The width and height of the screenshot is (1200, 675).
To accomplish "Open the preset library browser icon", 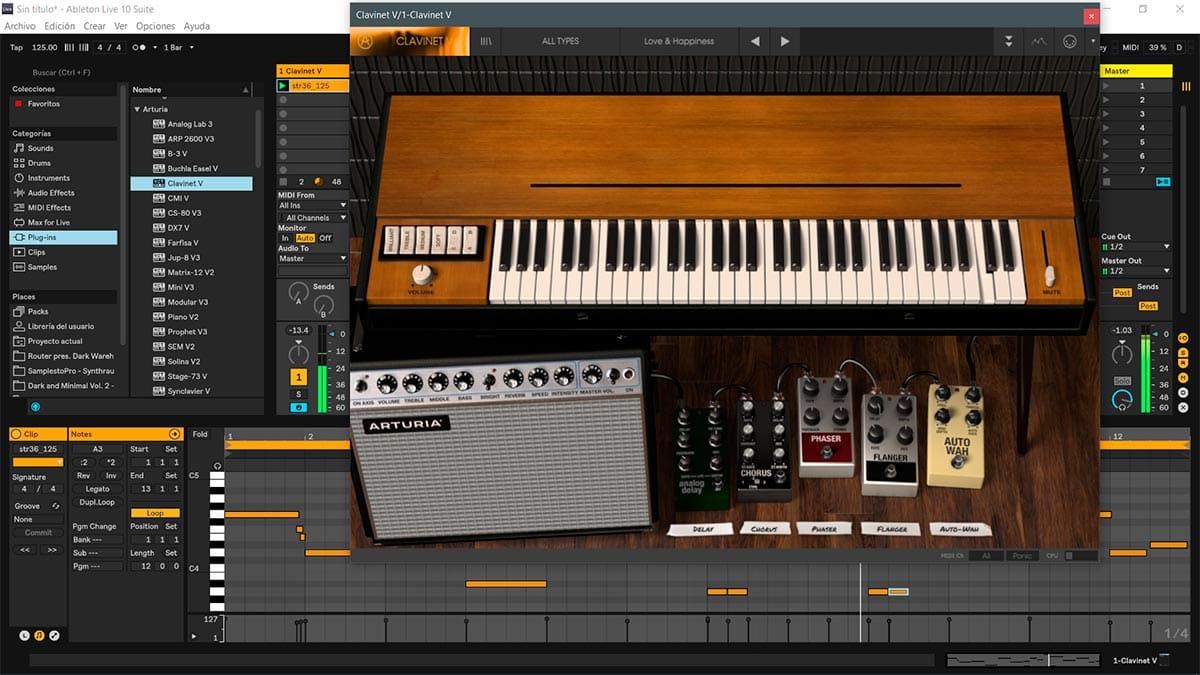I will coord(486,41).
